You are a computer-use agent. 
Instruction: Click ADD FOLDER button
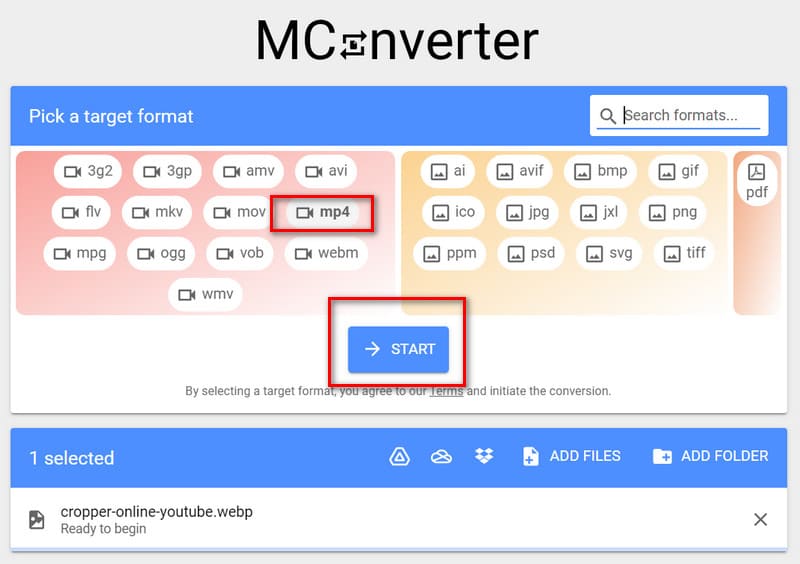click(x=711, y=456)
